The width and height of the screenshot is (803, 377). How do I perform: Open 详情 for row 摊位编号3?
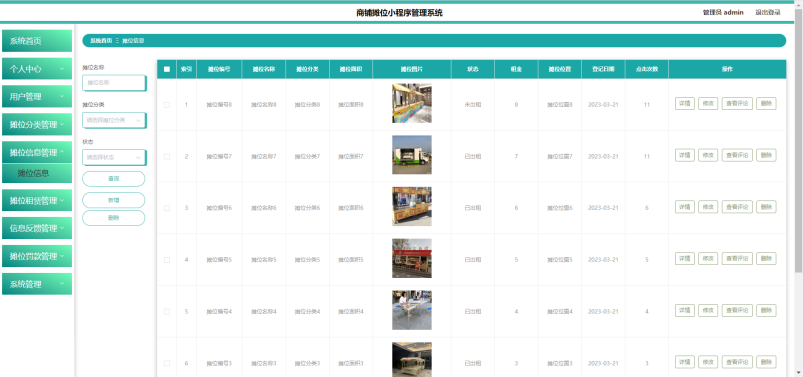[x=685, y=362]
